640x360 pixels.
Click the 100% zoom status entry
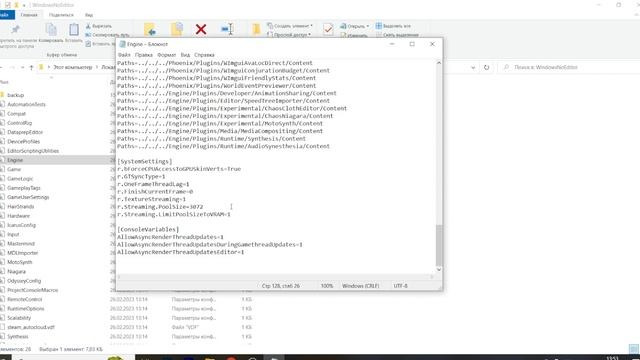coord(327,286)
